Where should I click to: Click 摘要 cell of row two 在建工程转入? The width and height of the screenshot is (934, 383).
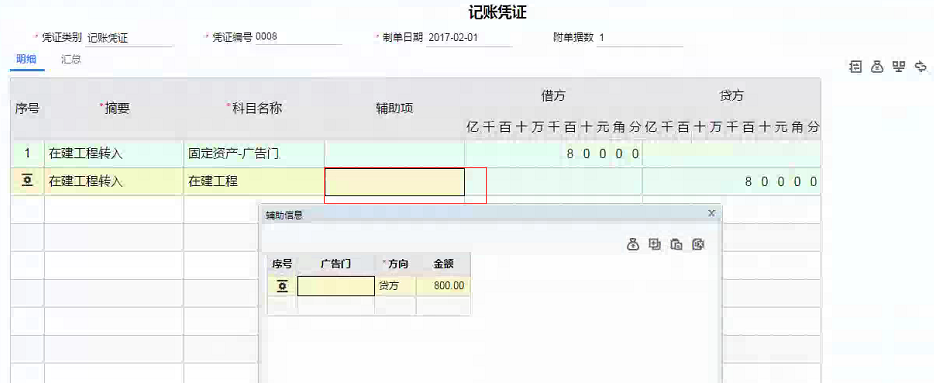(x=114, y=182)
